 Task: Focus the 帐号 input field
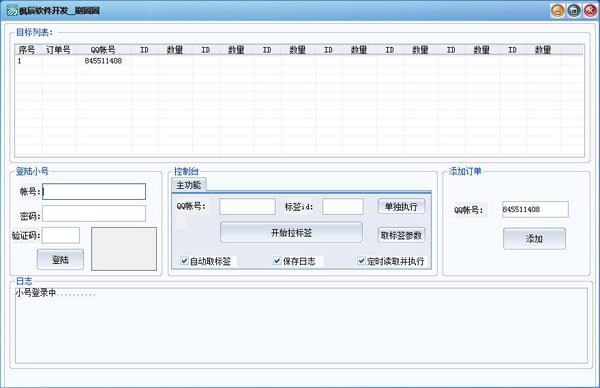(94, 191)
